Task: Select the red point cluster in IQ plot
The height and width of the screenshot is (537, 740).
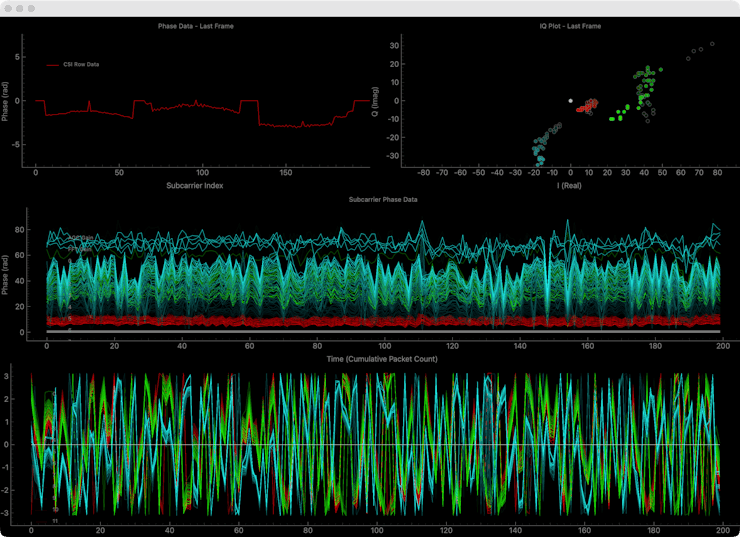Action: (x=588, y=105)
